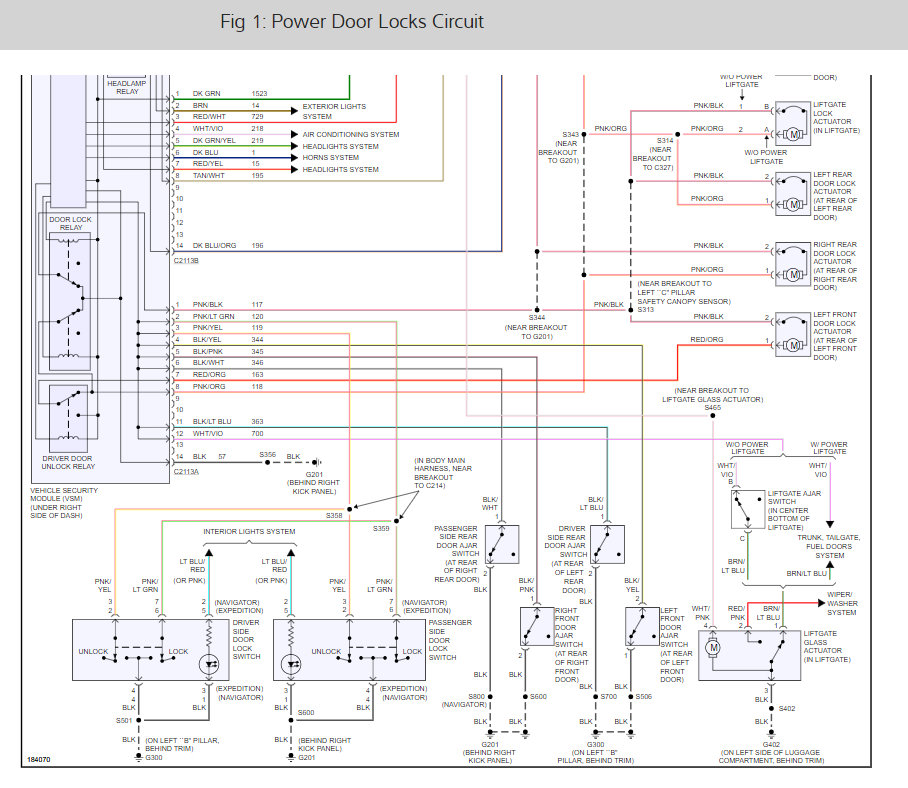Viewport: 908px width, 788px height.
Task: Click the motor symbol in Liftgate Lock Actuator
Action: [794, 134]
